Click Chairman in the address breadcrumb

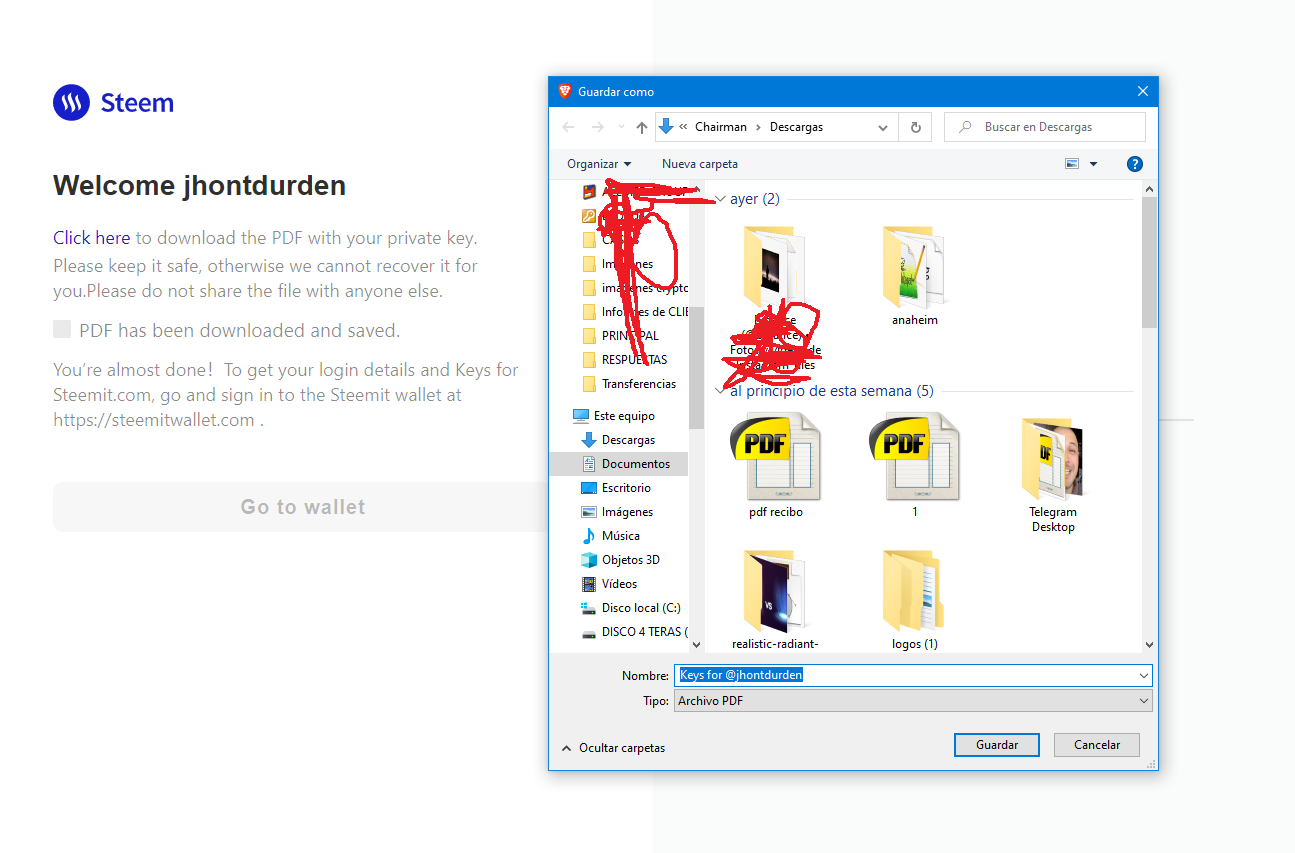pyautogui.click(x=721, y=127)
